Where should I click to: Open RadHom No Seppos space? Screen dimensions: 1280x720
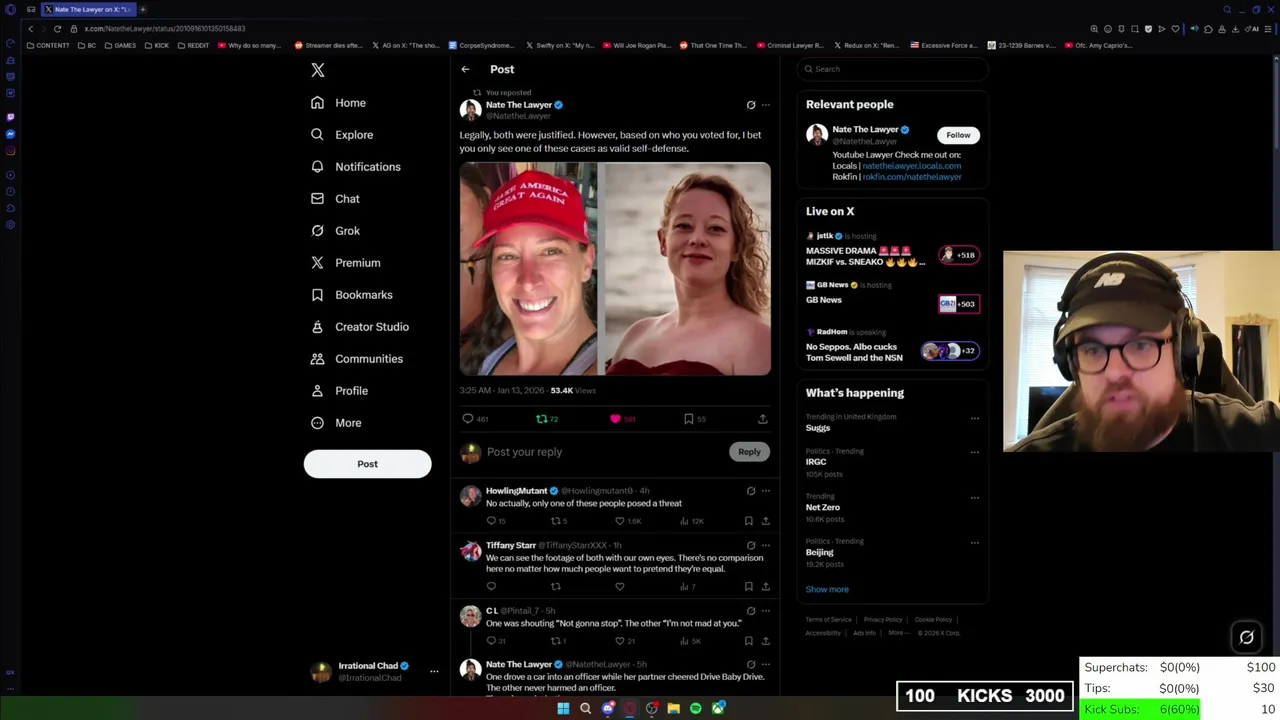(893, 346)
